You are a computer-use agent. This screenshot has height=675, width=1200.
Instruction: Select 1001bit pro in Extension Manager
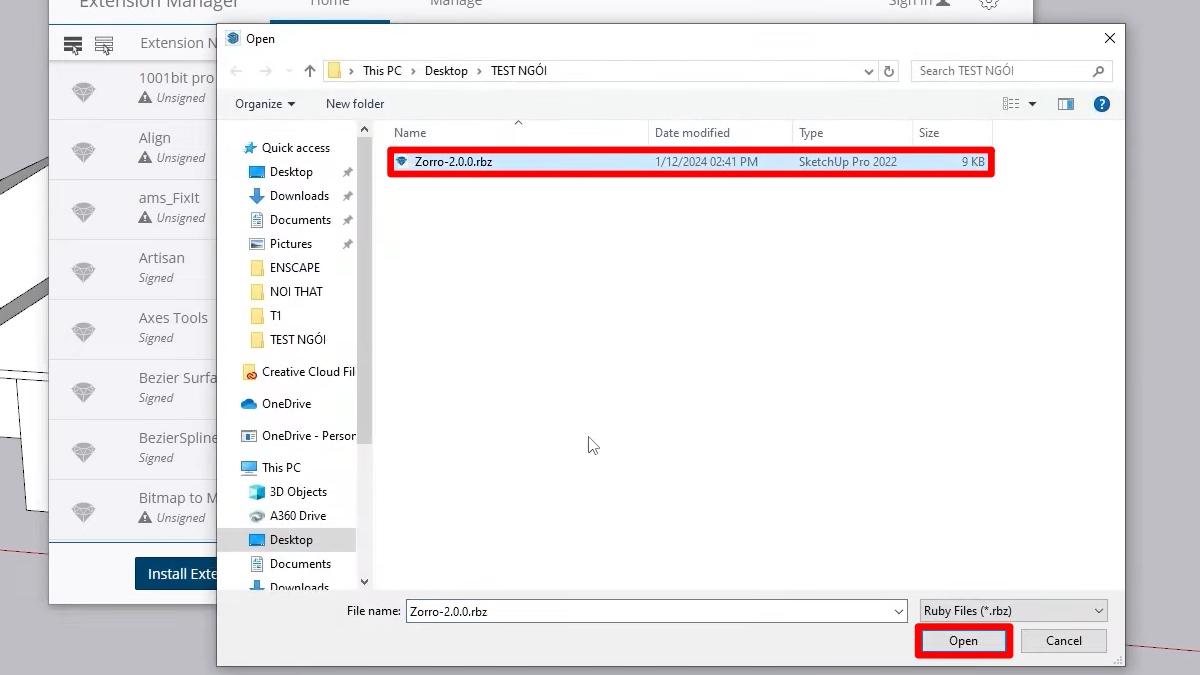133,90
